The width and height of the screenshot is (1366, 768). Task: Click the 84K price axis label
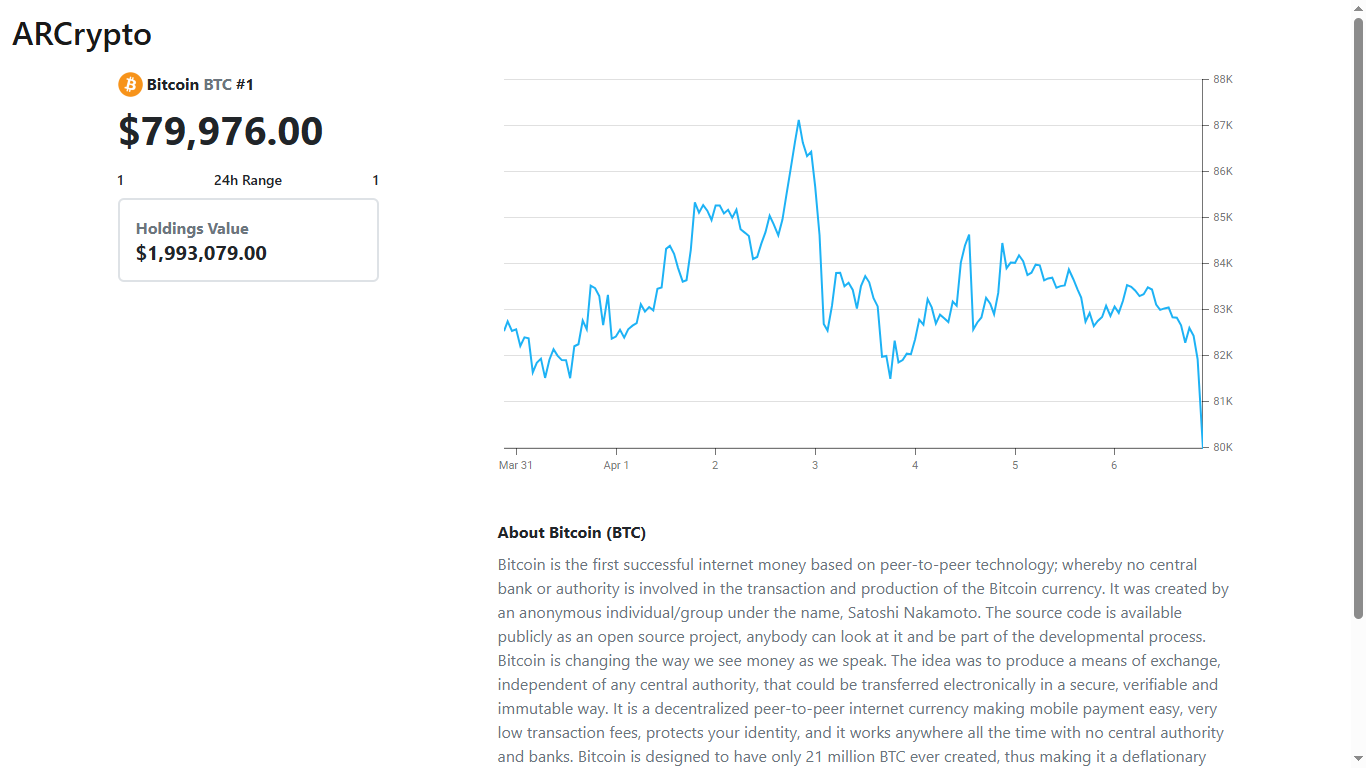point(1223,264)
